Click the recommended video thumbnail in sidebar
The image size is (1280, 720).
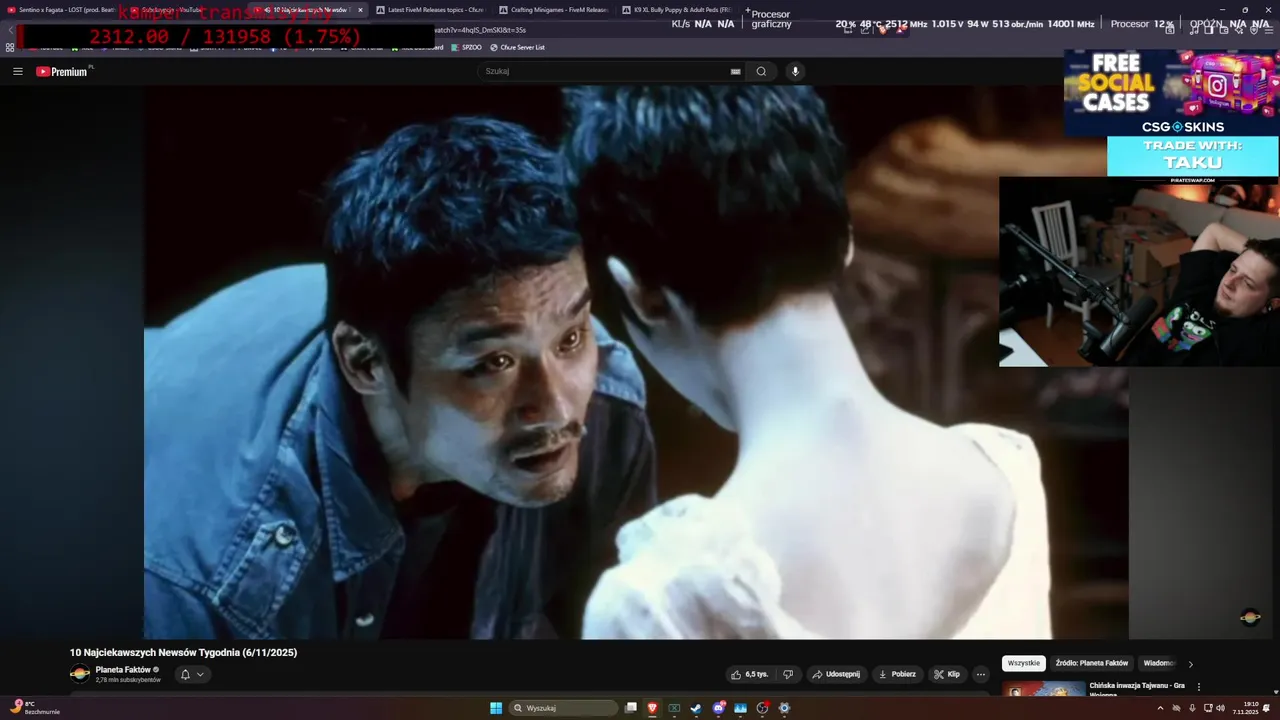click(x=1044, y=689)
